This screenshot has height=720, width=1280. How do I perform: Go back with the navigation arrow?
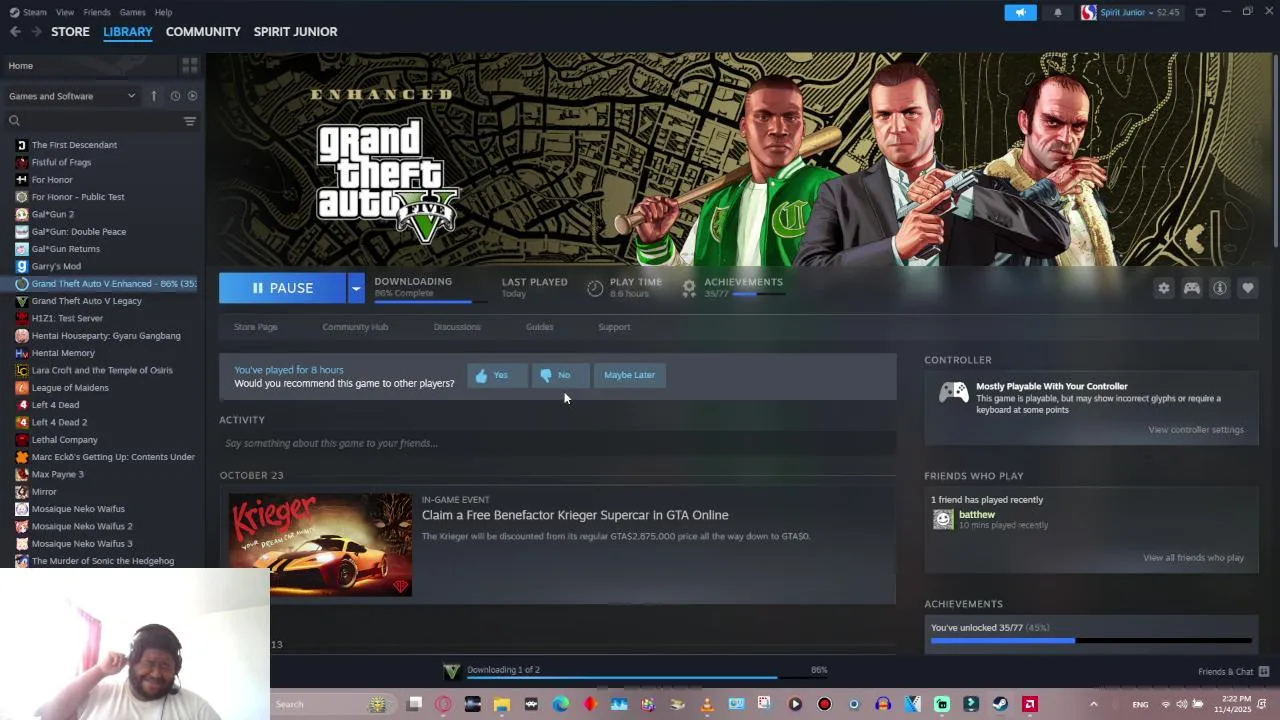[x=15, y=32]
